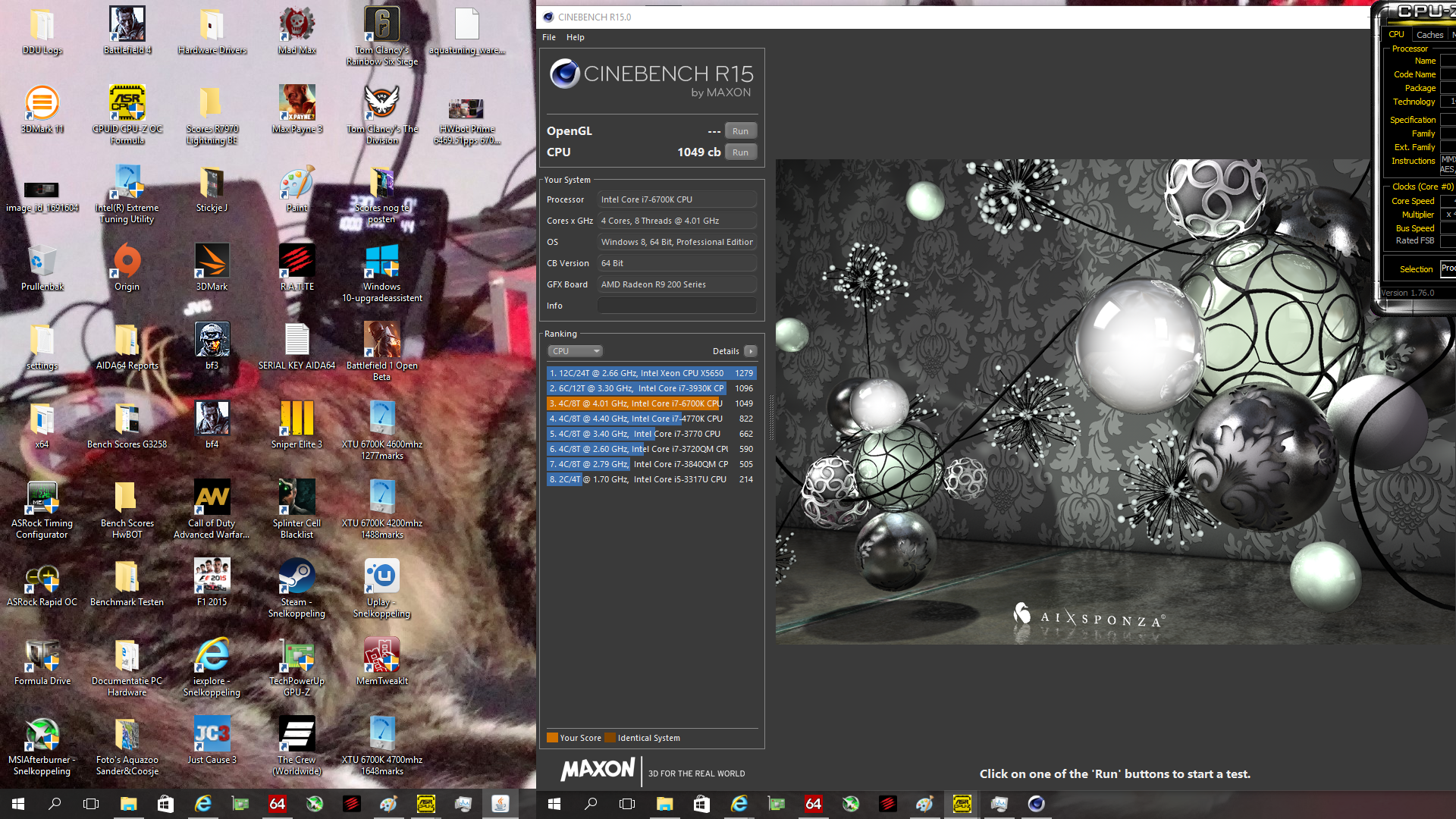Open Max Payne 3 shortcut

(x=297, y=109)
